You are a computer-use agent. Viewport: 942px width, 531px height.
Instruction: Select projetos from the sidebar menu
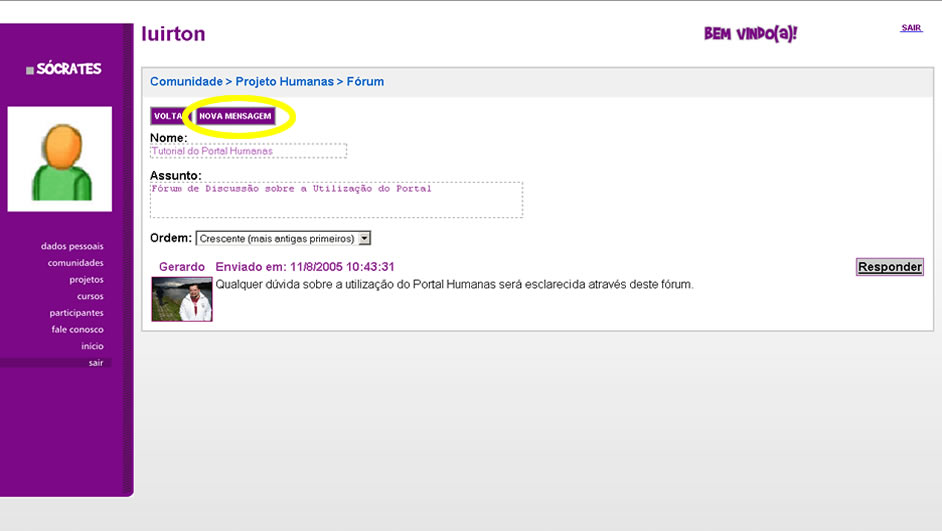[x=86, y=280]
